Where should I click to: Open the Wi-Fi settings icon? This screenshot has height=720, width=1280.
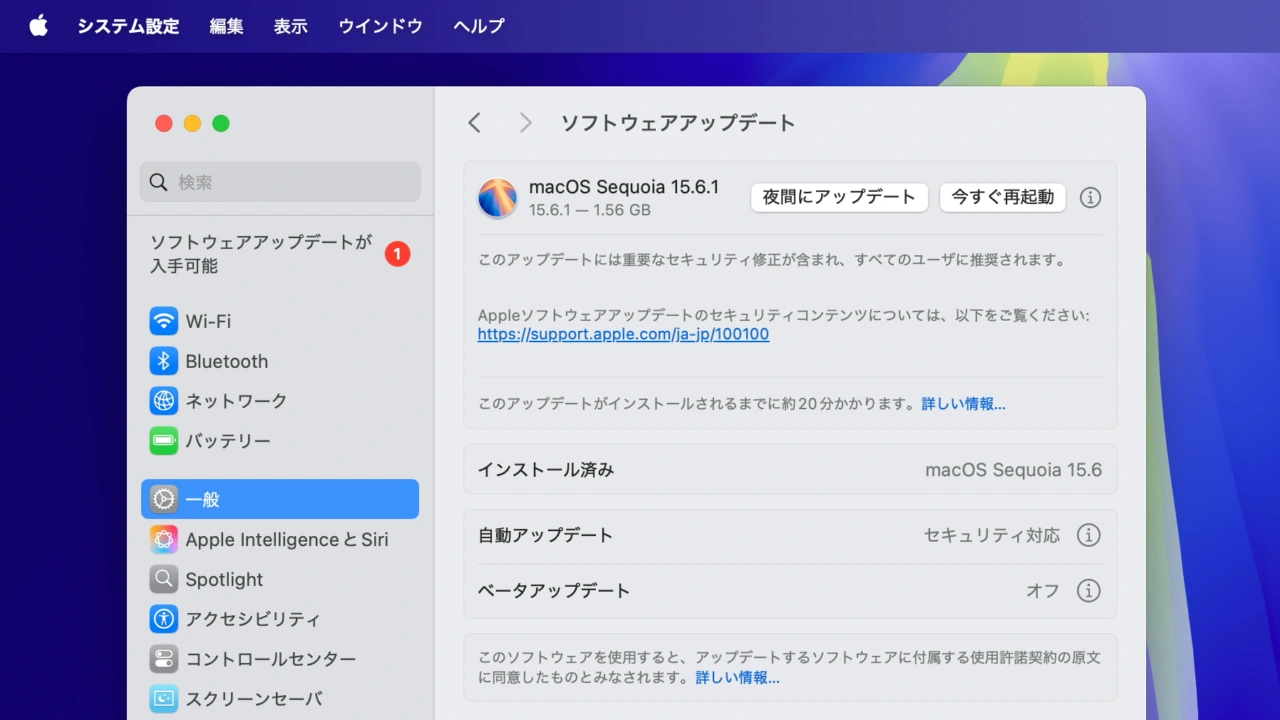[163, 321]
